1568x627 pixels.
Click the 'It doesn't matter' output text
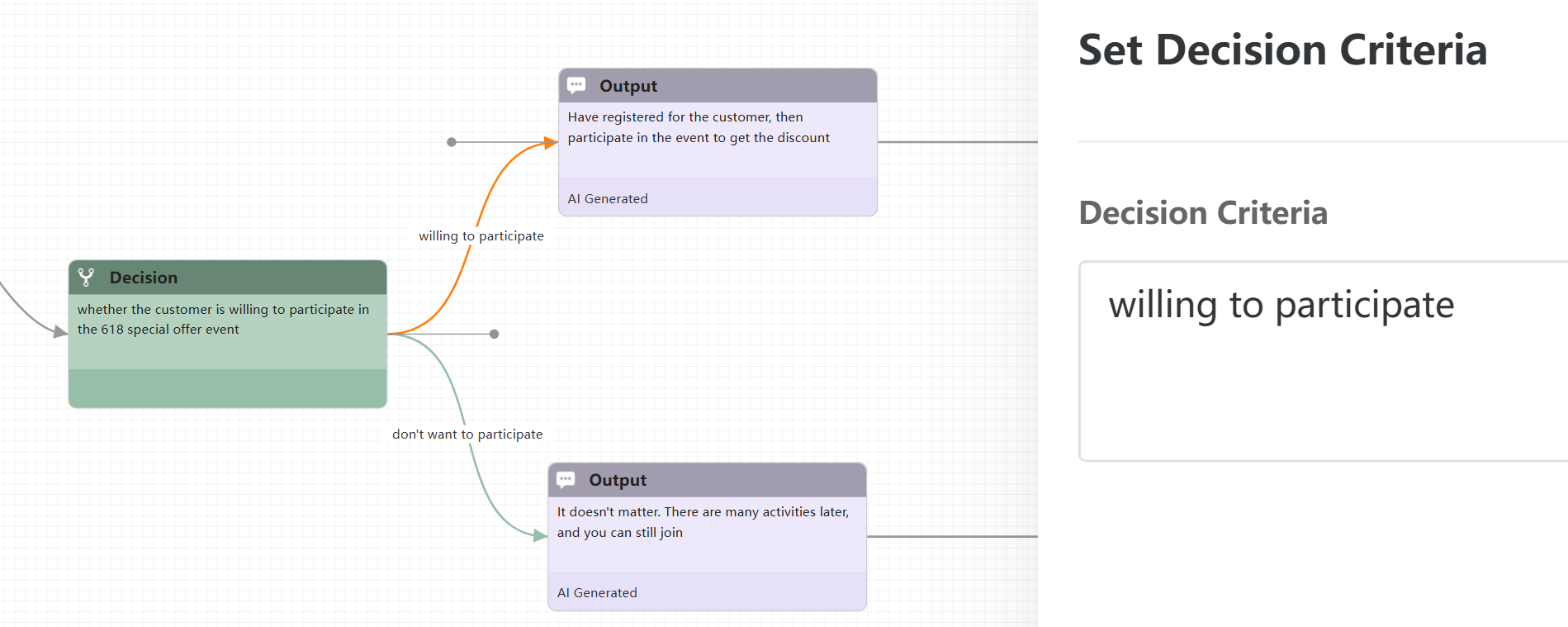point(703,522)
